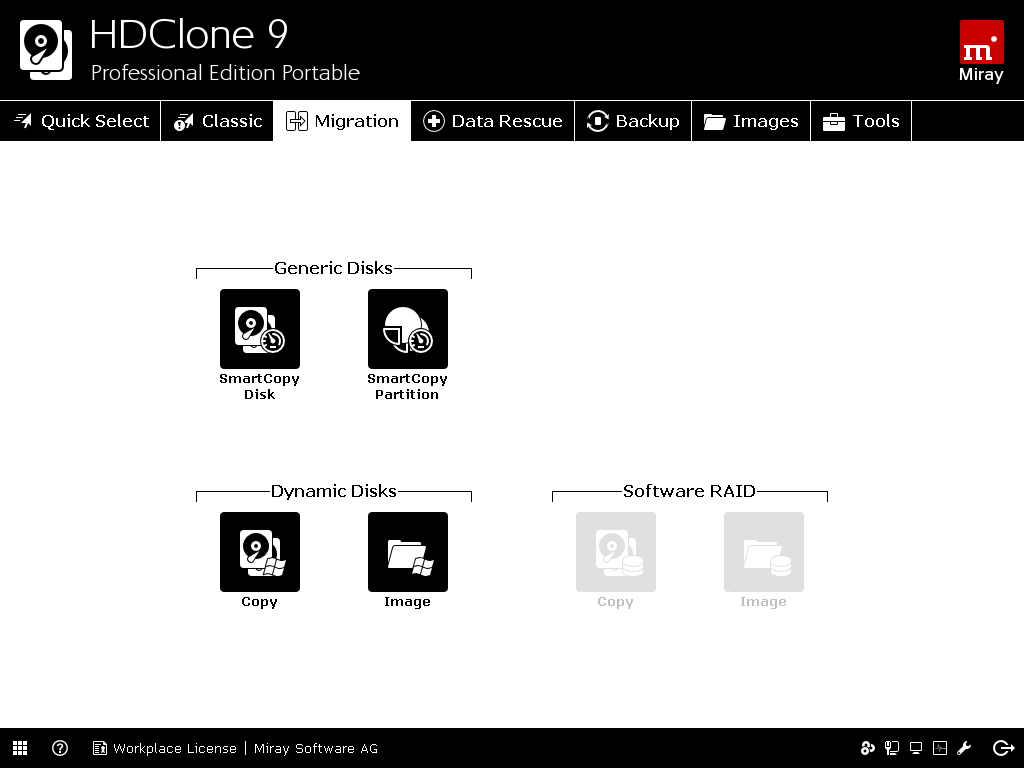1024x768 pixels.
Task: Open the Tools tab
Action: tap(861, 121)
